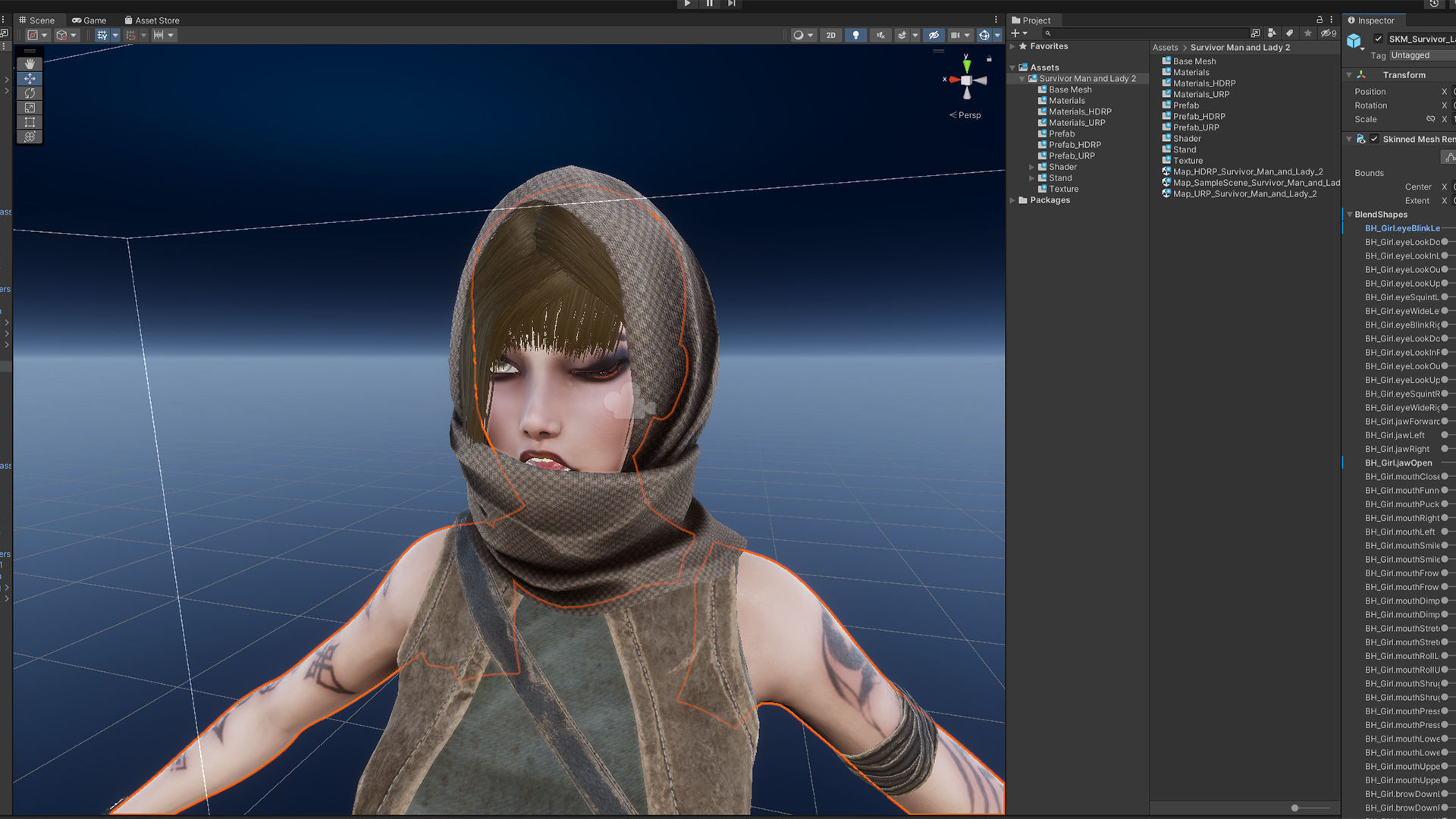Disable the Skinned Mesh Renderer checkbox

tap(1374, 139)
